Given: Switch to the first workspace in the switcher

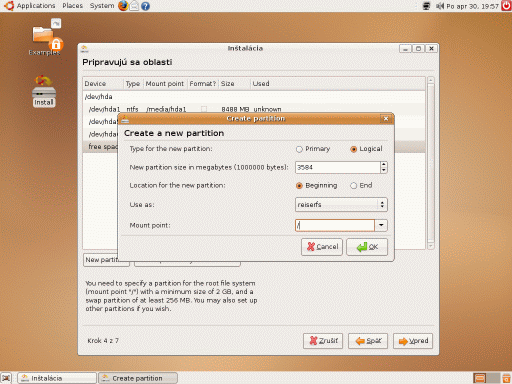Looking at the screenshot, I should (x=480, y=378).
